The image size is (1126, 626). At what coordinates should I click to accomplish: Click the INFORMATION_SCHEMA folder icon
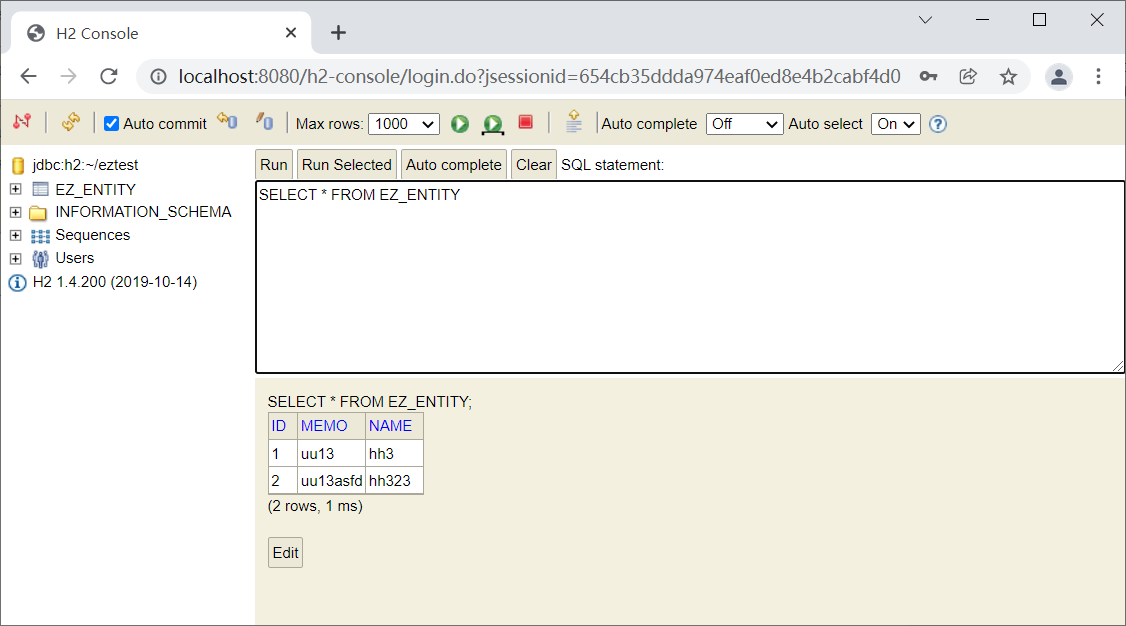[38, 212]
